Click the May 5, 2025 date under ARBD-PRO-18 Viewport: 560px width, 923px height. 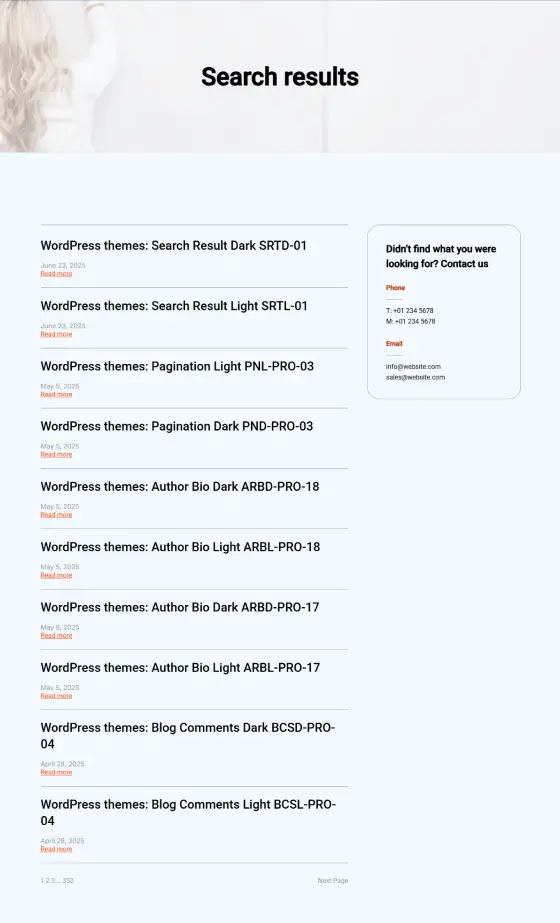coord(60,506)
